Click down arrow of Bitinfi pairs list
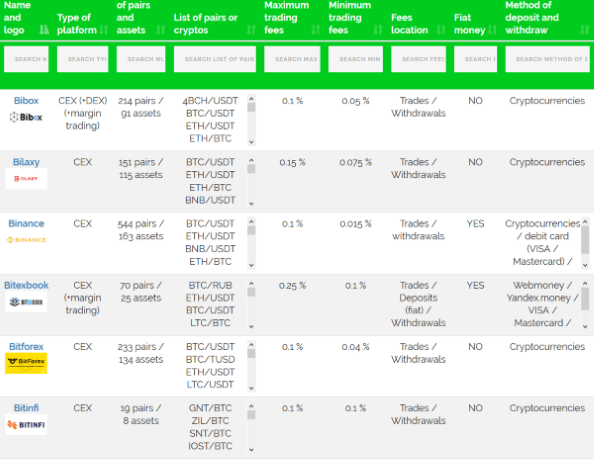This screenshot has height=459, width=594. 251,450
